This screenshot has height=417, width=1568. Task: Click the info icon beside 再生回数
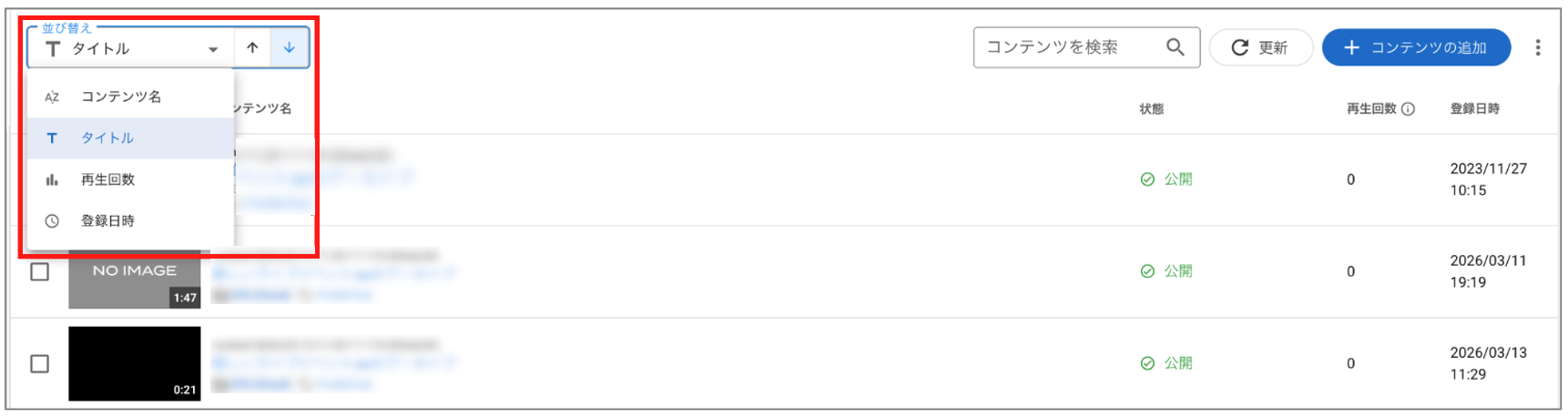[1408, 109]
